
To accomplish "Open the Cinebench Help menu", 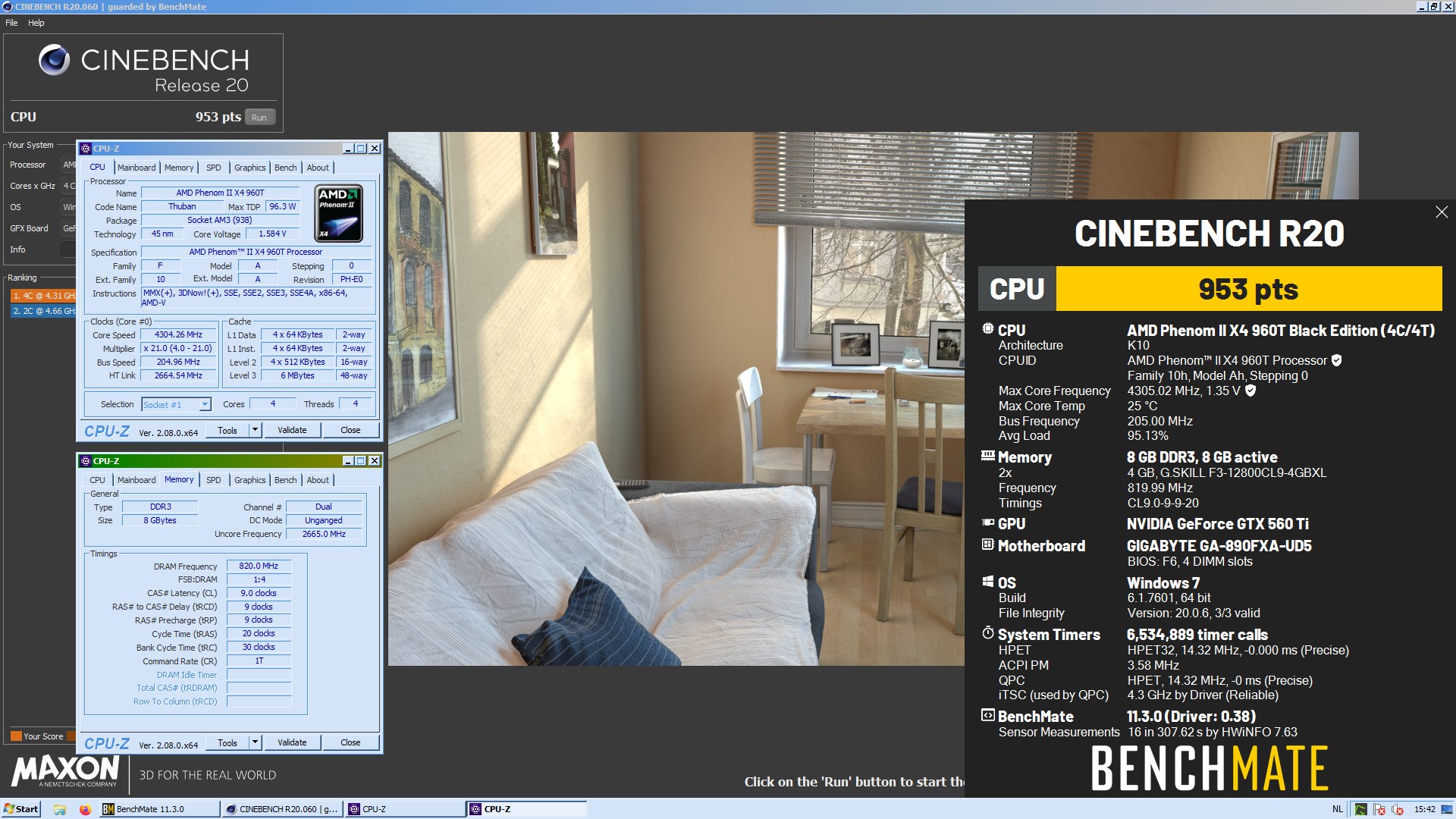I will tap(36, 23).
